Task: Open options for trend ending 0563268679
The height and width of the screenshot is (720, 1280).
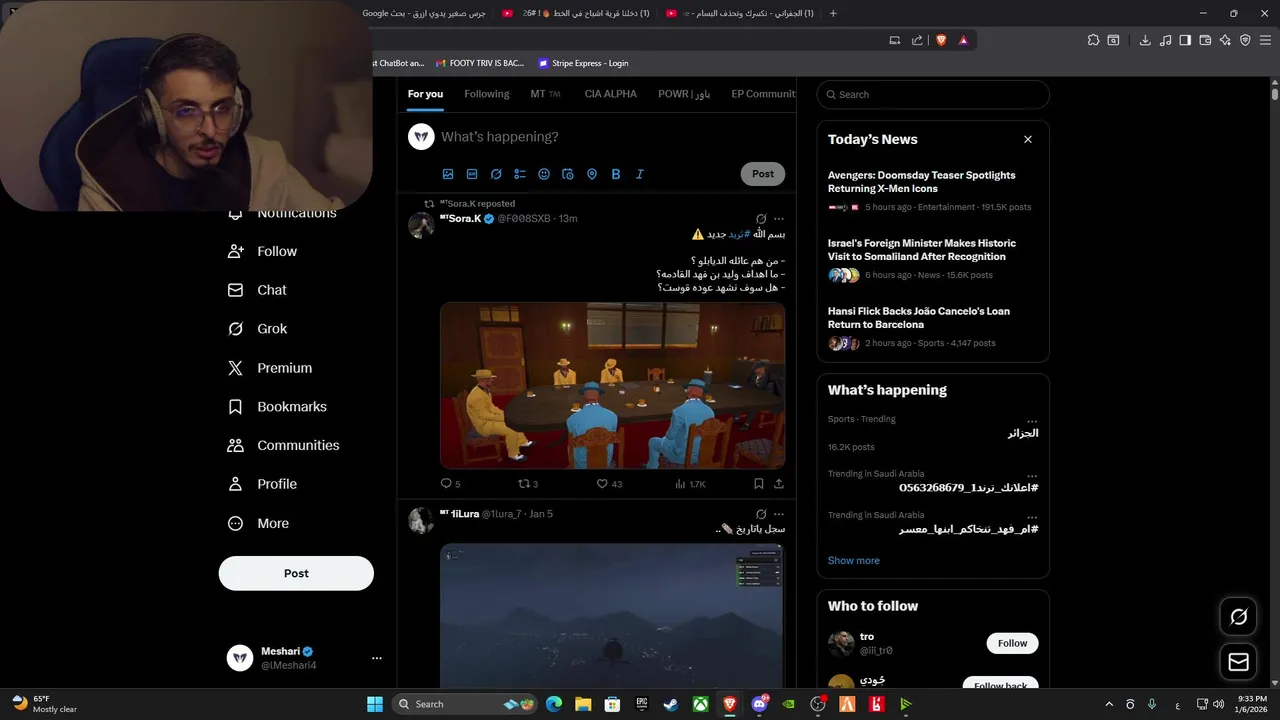Action: coord(1032,476)
